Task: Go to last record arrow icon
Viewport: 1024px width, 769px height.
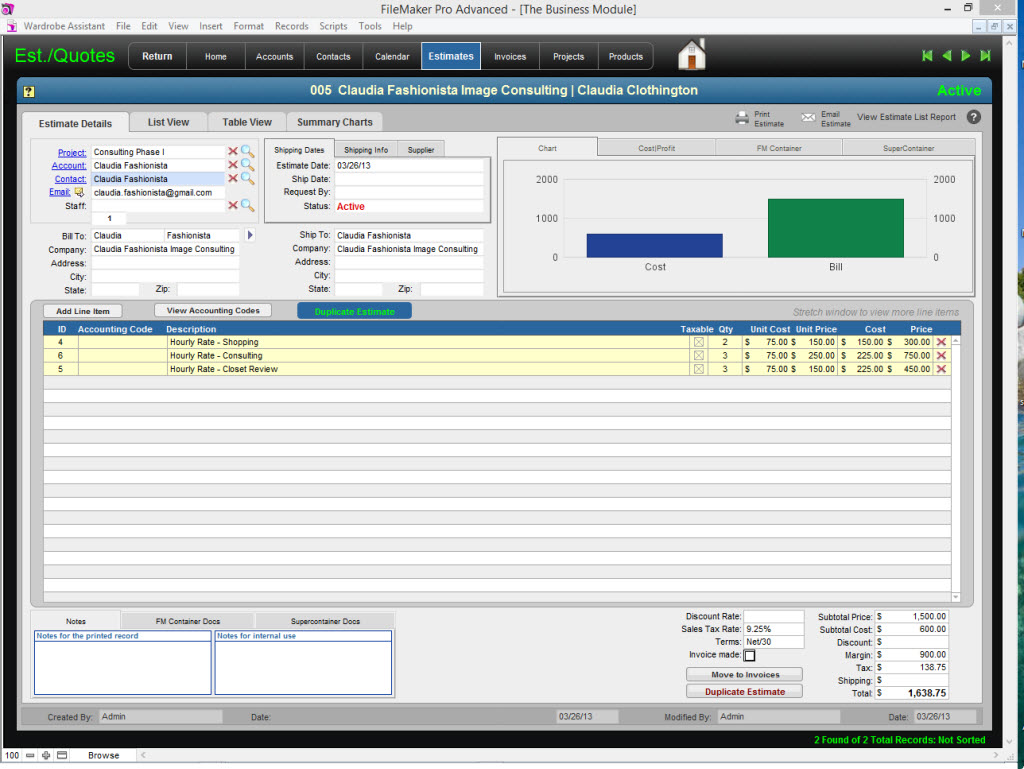Action: click(985, 56)
